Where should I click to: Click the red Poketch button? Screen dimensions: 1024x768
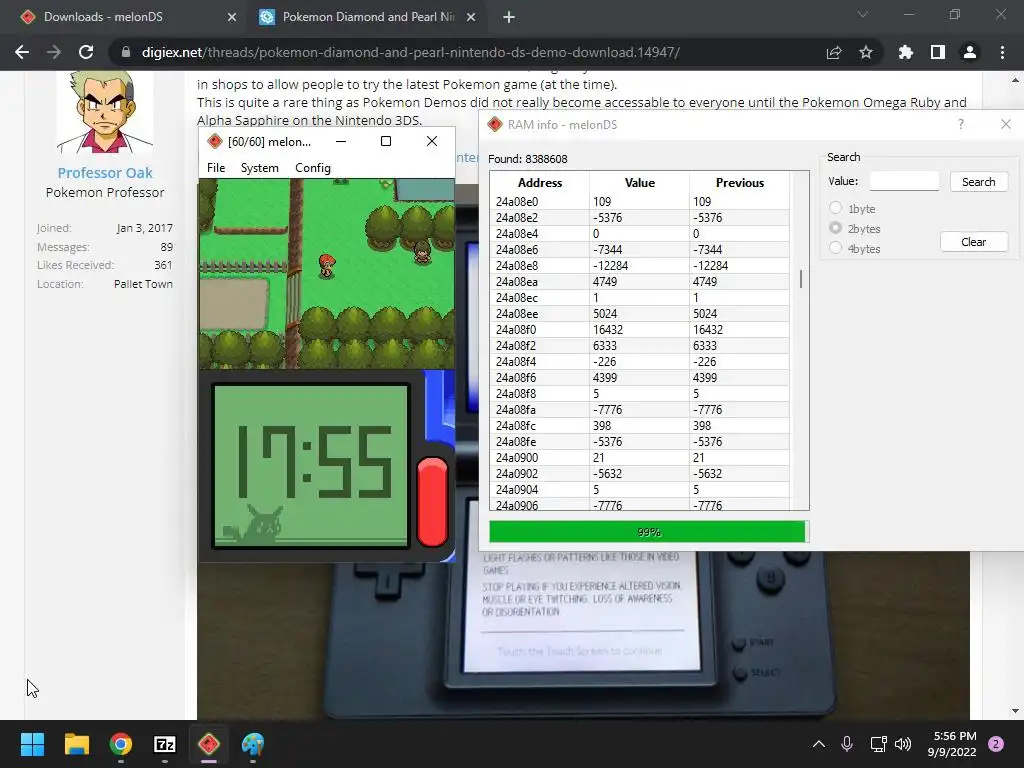432,502
